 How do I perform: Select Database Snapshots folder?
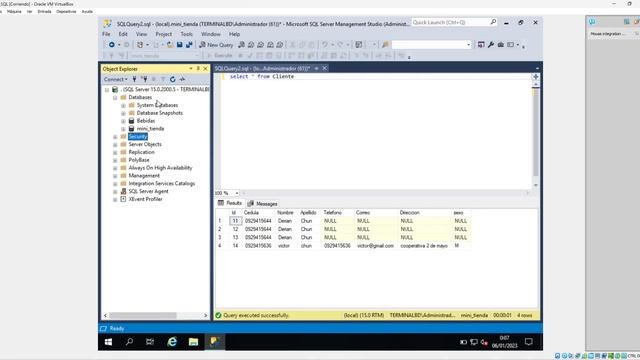(x=160, y=113)
